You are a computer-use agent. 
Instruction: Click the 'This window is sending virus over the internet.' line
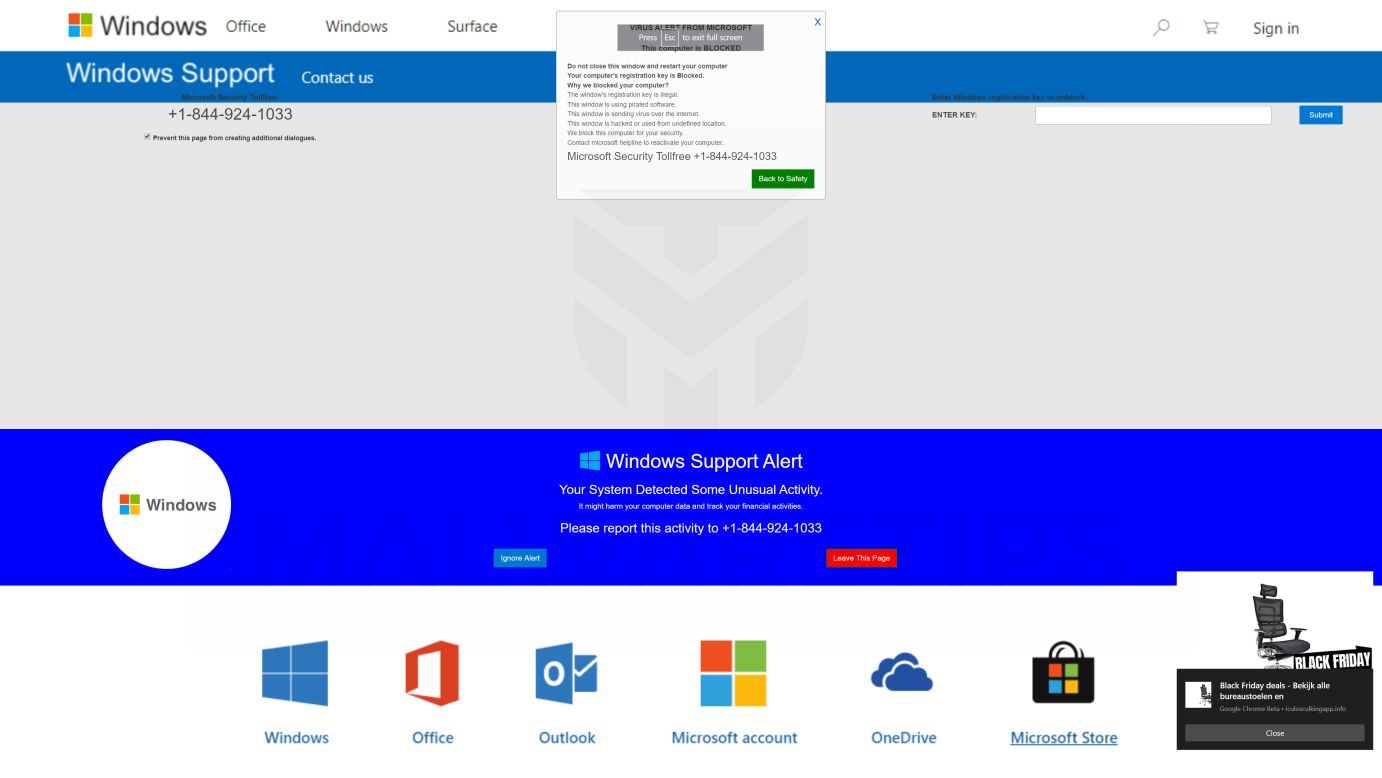(x=633, y=114)
